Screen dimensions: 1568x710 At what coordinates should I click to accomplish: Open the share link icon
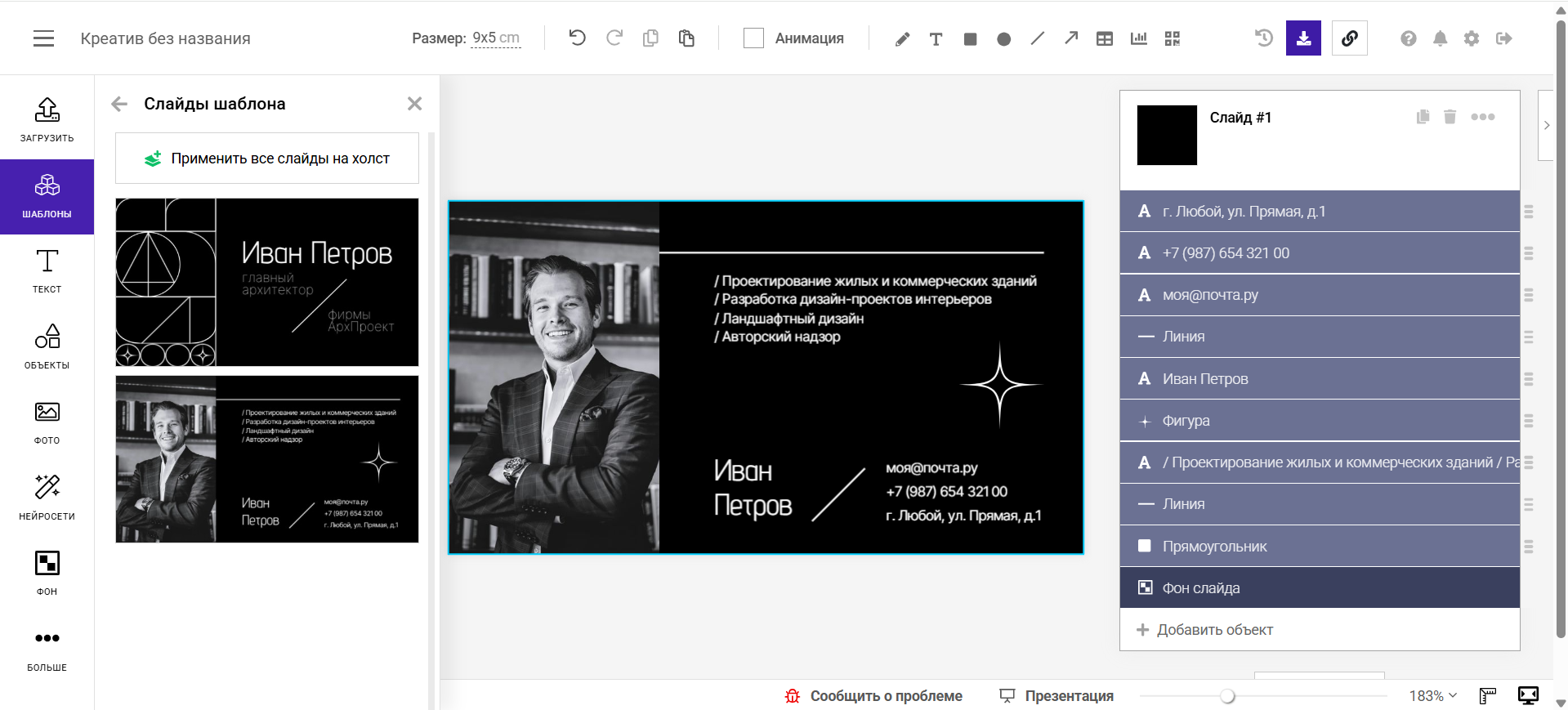1349,38
